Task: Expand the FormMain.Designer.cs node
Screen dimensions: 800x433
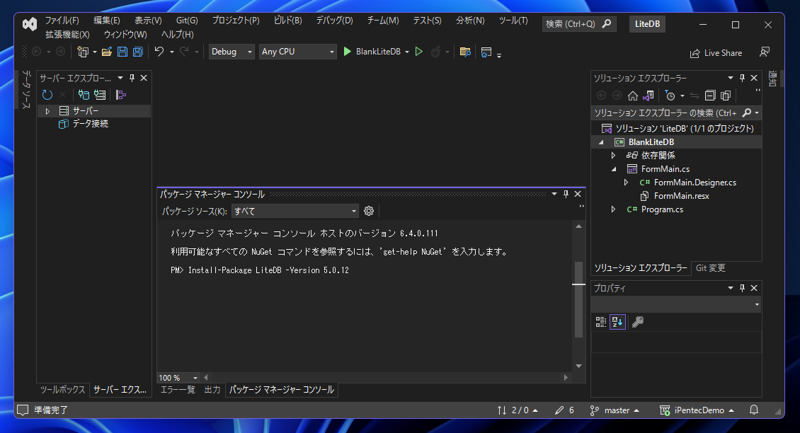Action: tap(626, 183)
